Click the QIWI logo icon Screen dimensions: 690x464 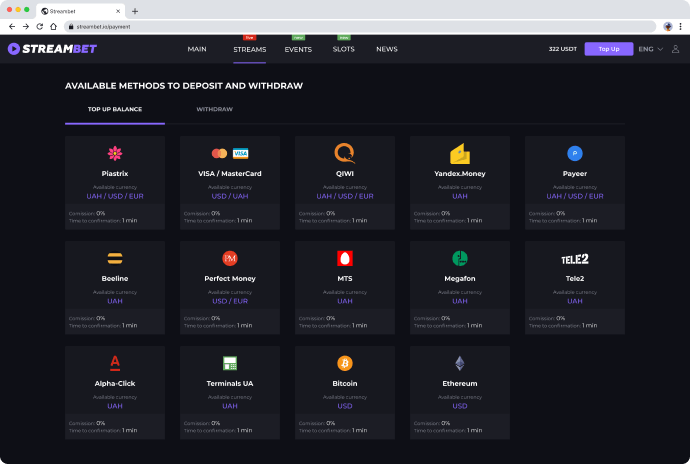point(345,153)
